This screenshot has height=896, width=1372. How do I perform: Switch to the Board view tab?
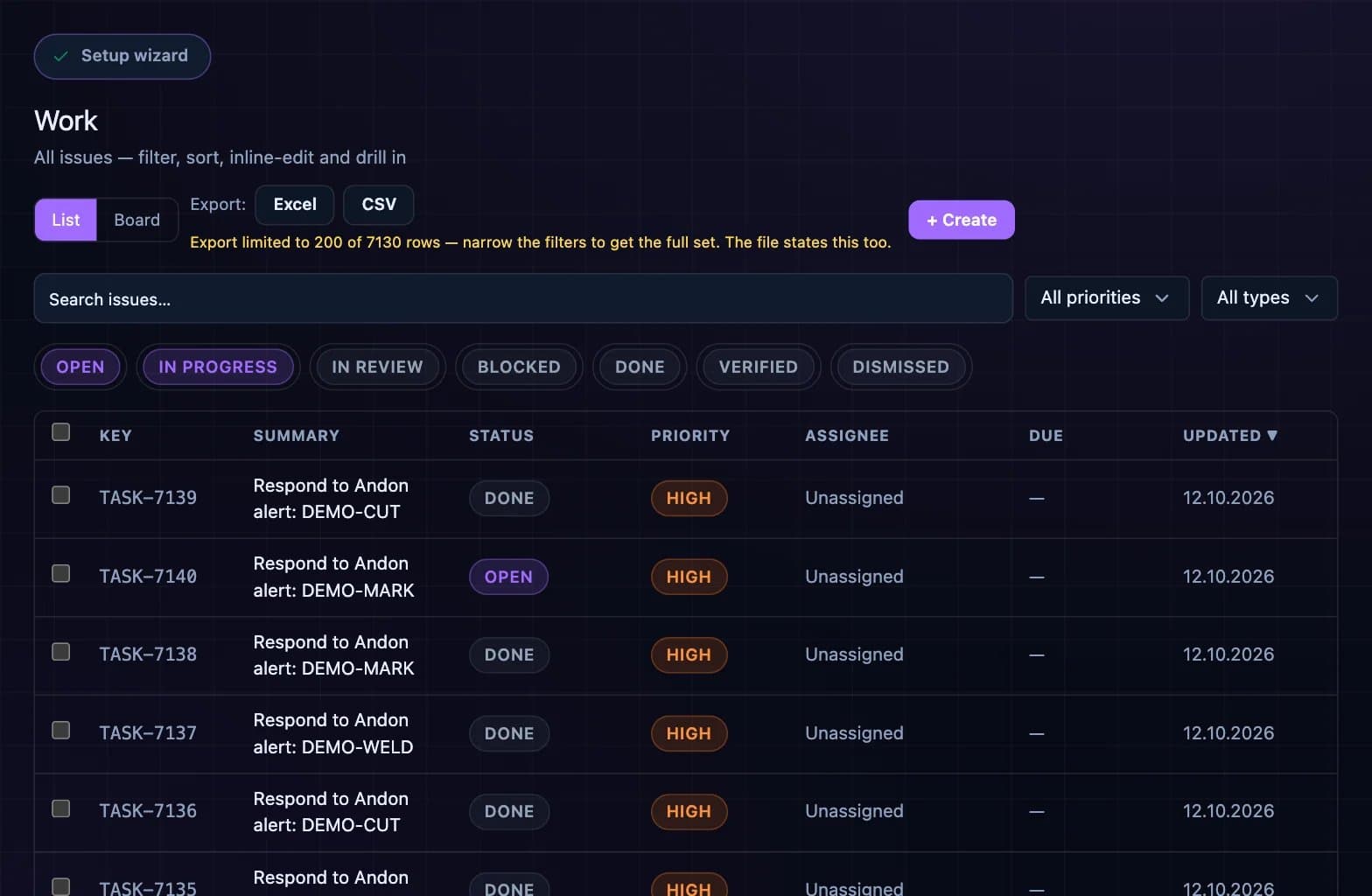(x=137, y=220)
